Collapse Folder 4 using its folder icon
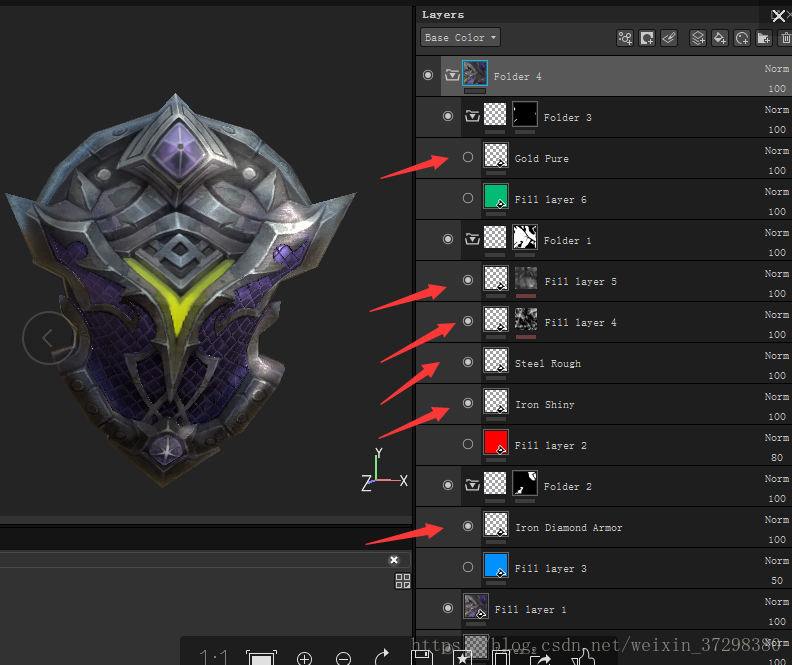 point(452,75)
